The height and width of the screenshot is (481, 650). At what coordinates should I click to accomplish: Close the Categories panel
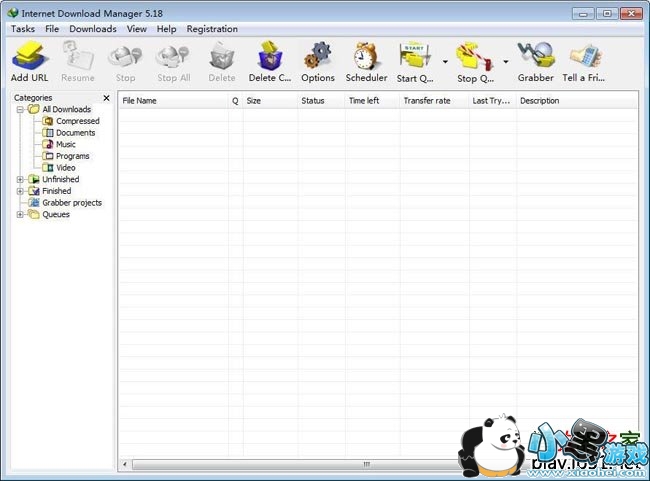click(x=107, y=98)
